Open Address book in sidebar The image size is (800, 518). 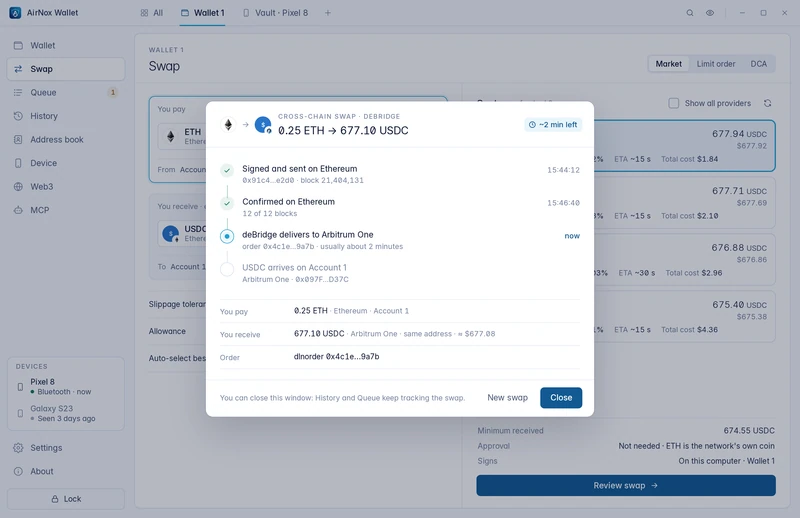click(x=66, y=139)
